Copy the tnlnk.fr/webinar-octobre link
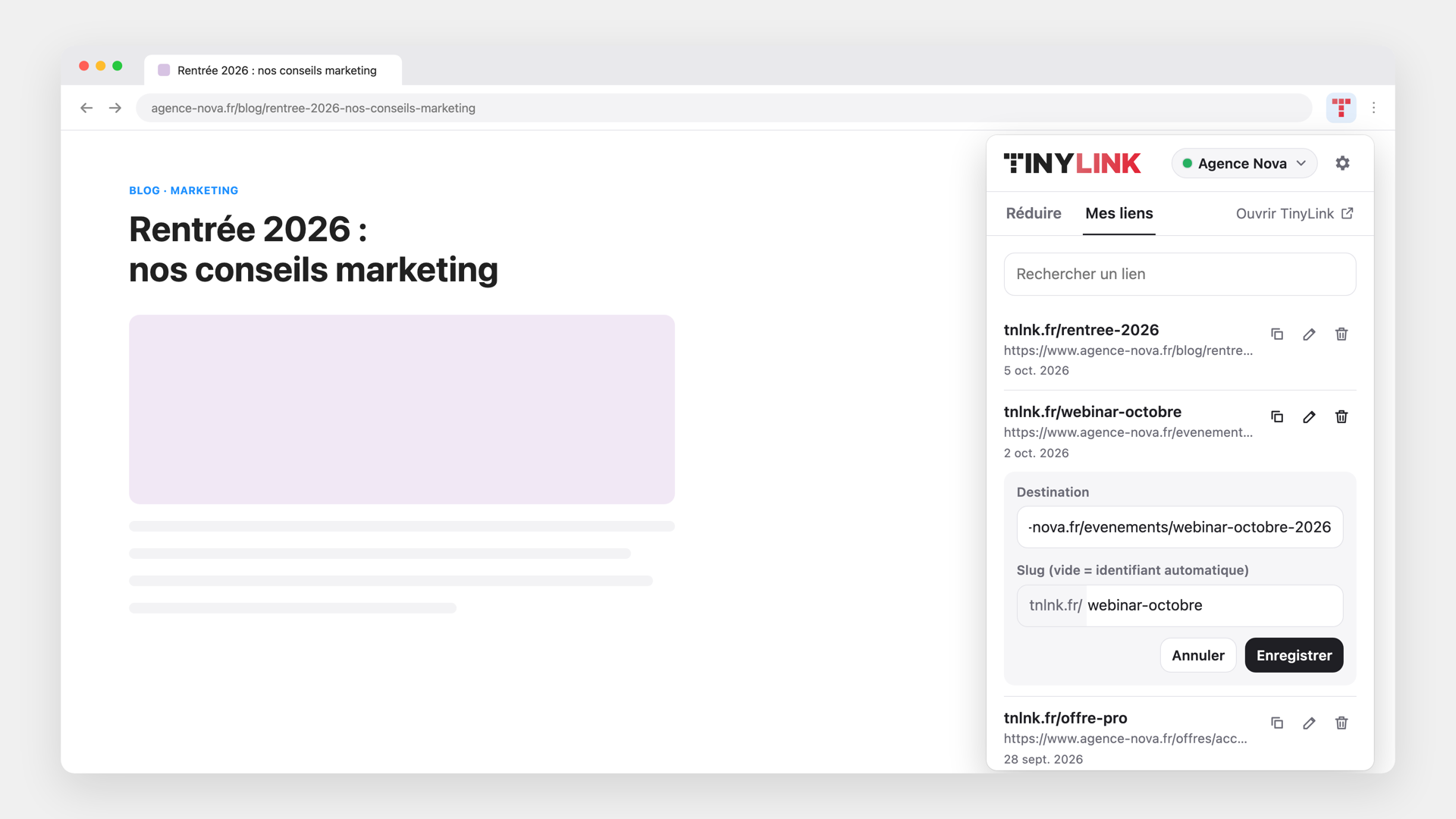Screen dimensions: 1456x819 click(x=1277, y=417)
